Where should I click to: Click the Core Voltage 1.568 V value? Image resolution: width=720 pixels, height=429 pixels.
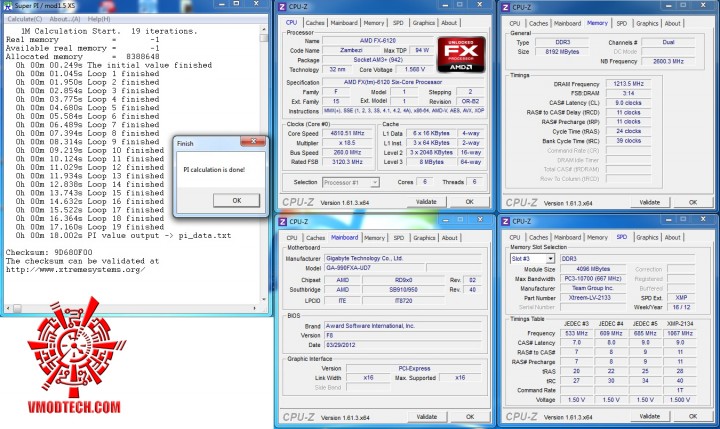coord(415,69)
